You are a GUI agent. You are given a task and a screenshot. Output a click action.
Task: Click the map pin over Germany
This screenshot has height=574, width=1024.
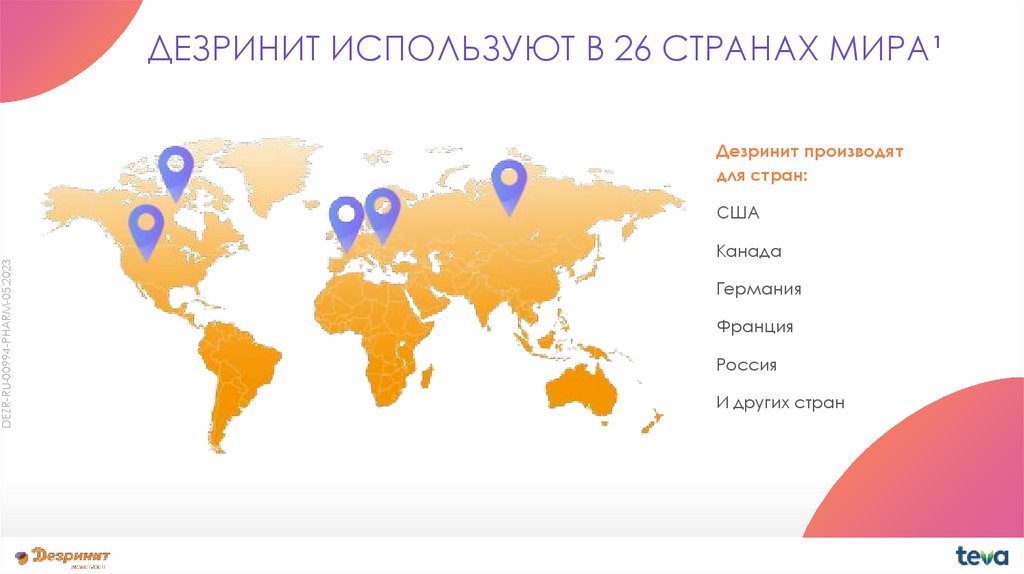point(382,216)
